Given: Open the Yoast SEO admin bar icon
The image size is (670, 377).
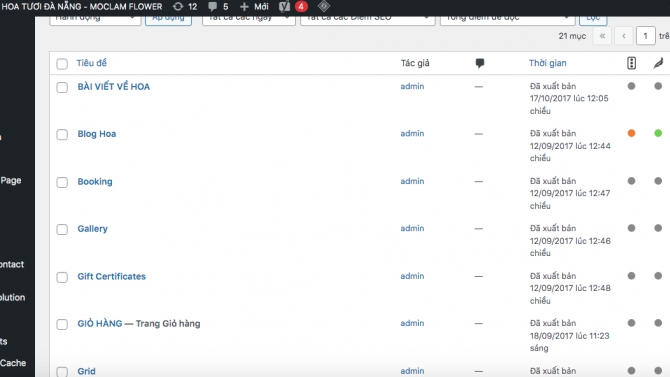Looking at the screenshot, I should click(284, 6).
